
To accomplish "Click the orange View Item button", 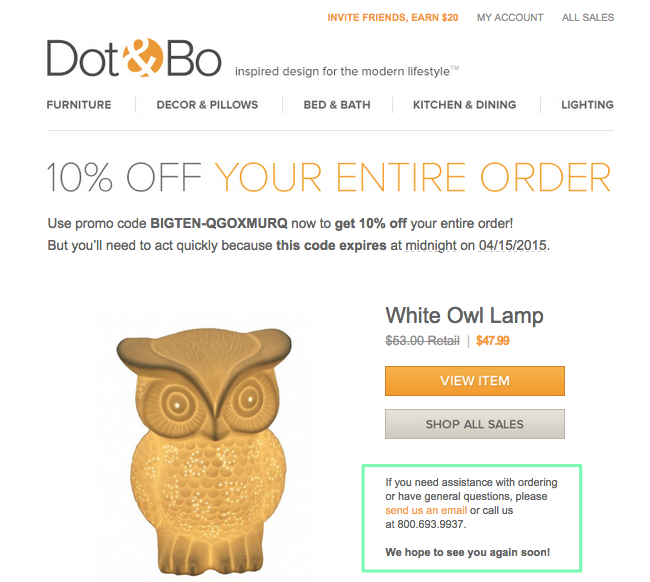I will click(x=475, y=381).
